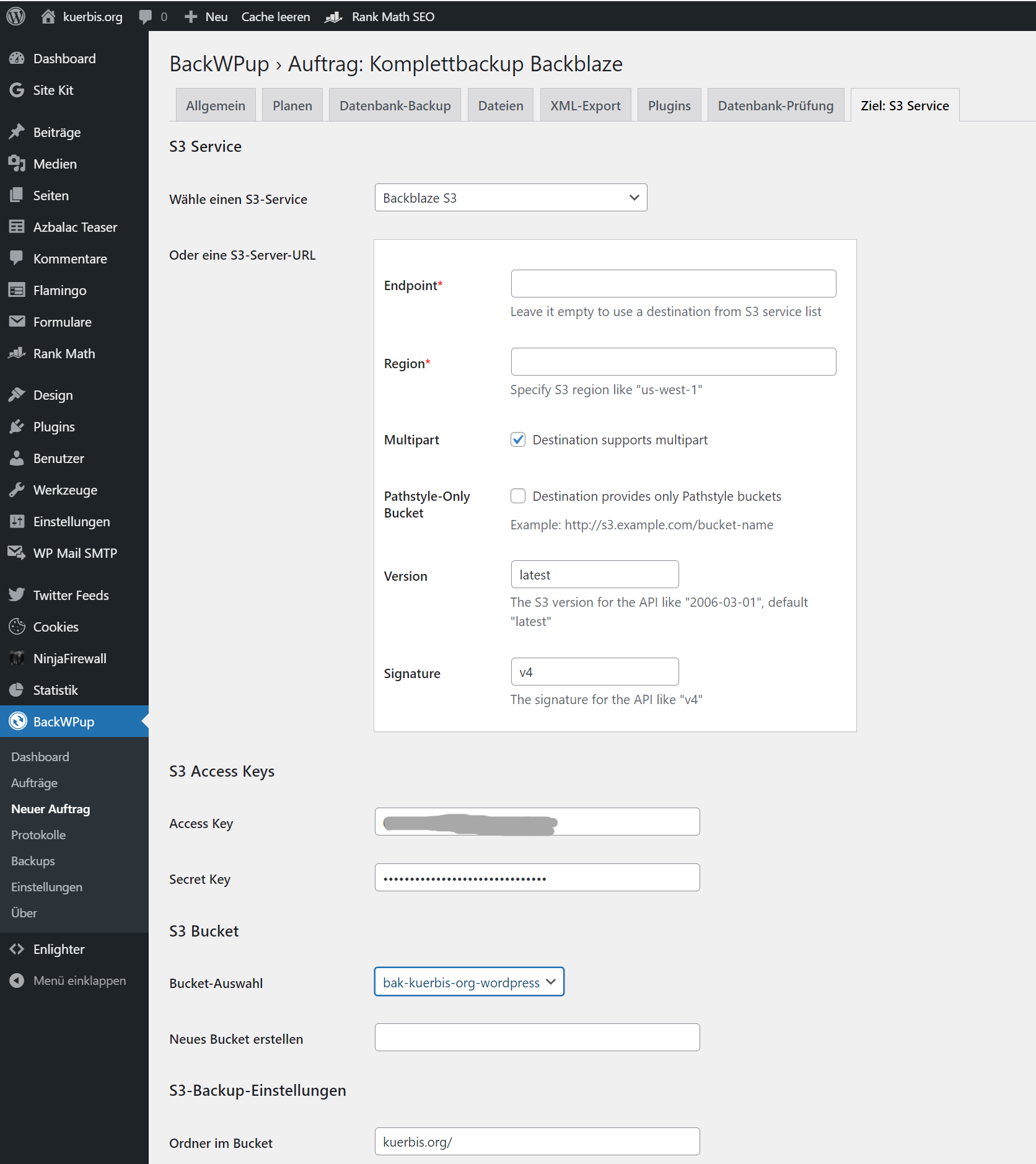The height and width of the screenshot is (1164, 1036).
Task: Click the Benutzer user icon
Action: (x=17, y=458)
